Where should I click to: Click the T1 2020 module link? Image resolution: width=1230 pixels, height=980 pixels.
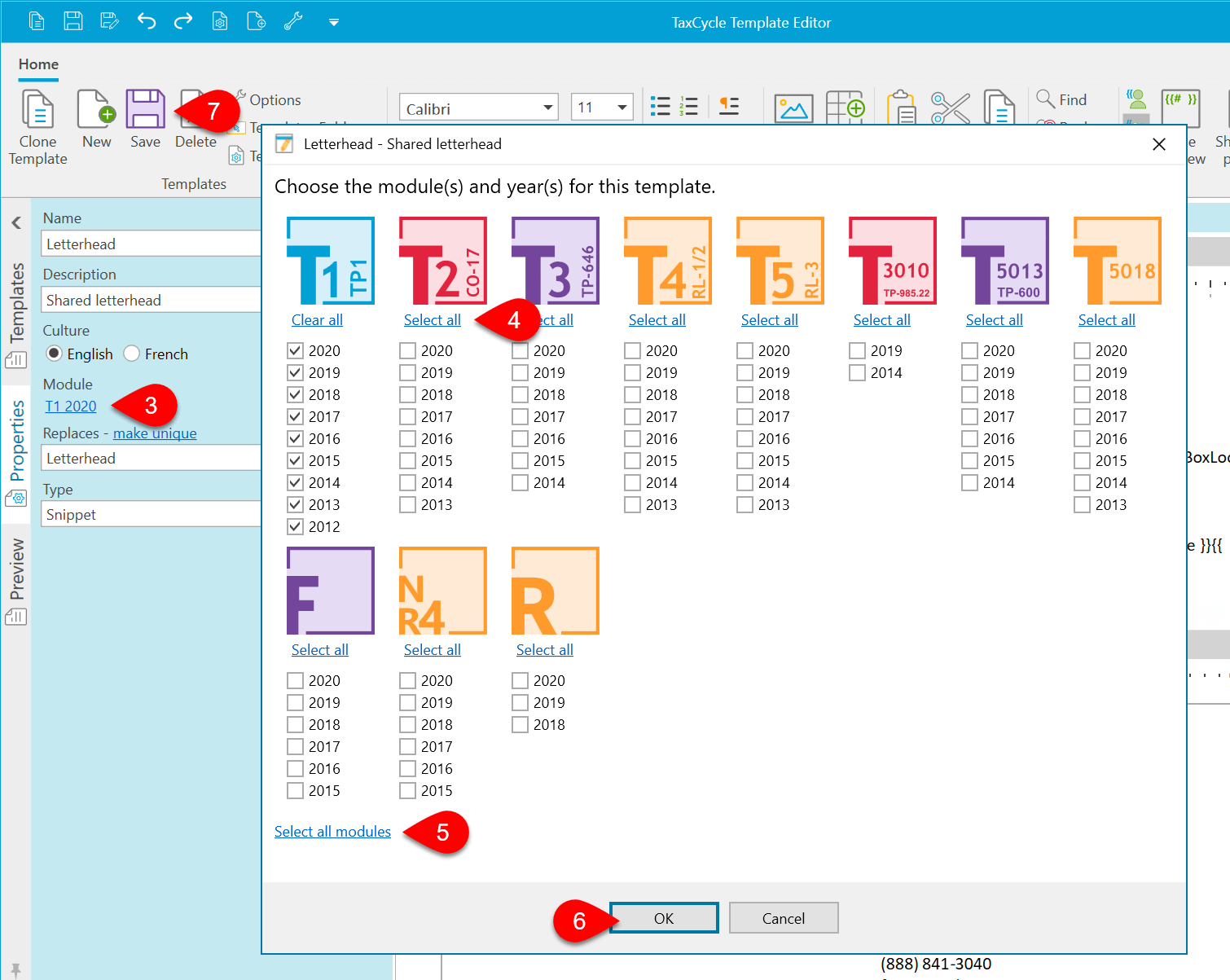coord(70,407)
